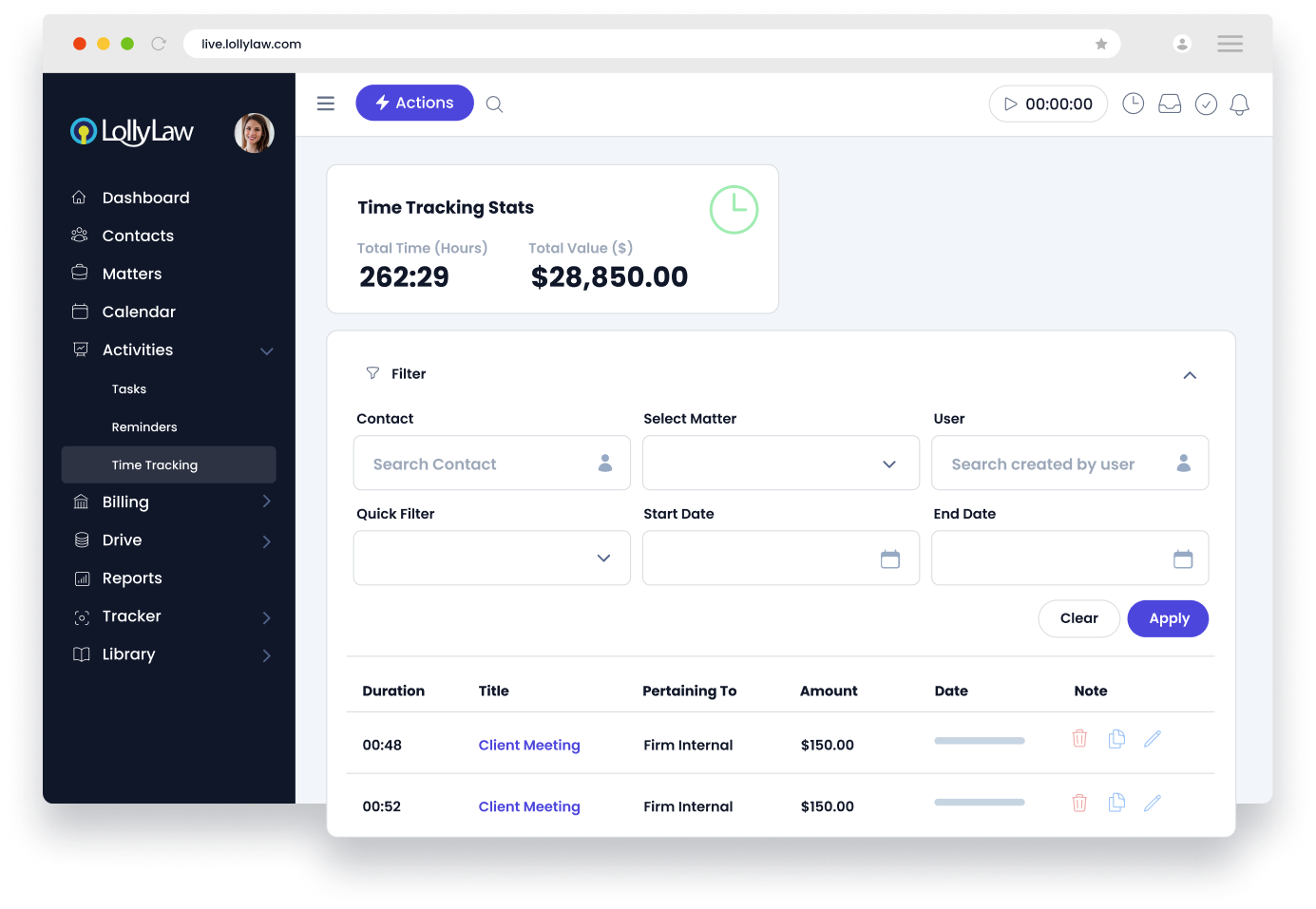Open the notifications bell icon

(x=1239, y=104)
